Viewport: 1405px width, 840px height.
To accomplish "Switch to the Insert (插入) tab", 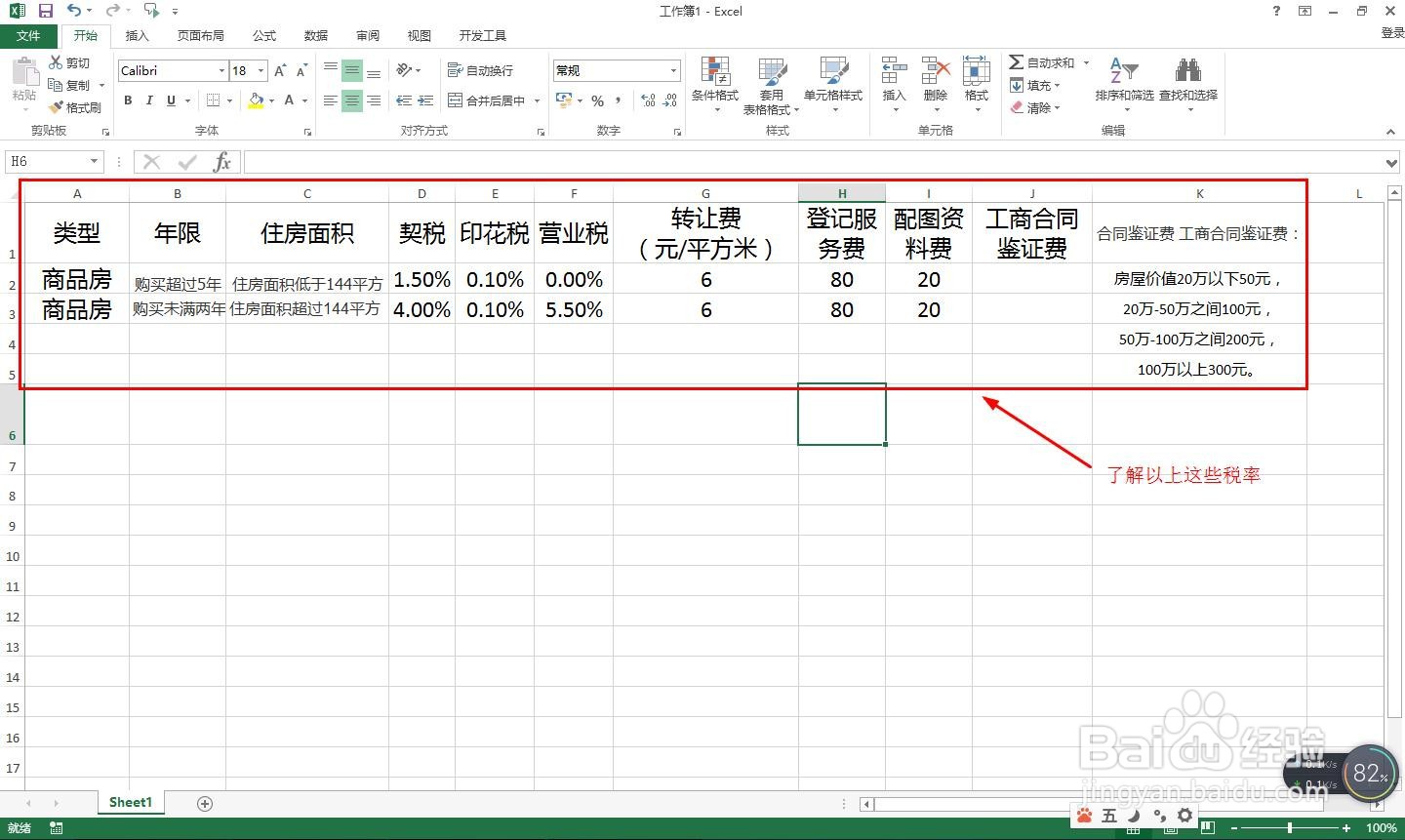I will click(138, 35).
